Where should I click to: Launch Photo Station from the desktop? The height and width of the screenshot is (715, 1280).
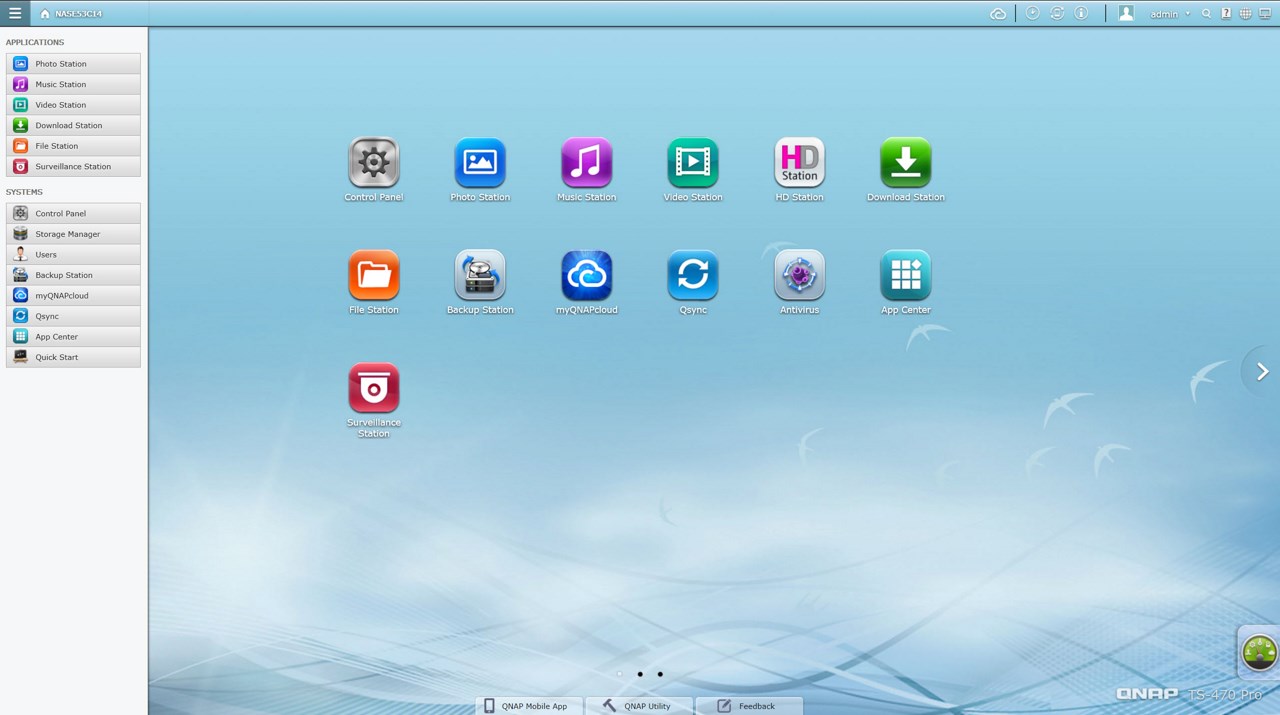480,163
